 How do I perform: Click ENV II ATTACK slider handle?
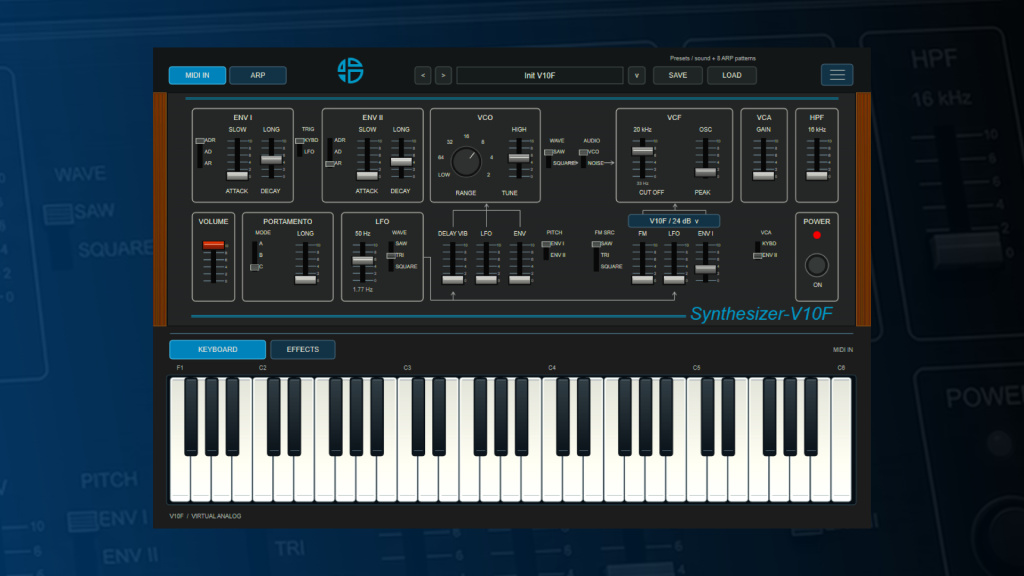pos(367,176)
